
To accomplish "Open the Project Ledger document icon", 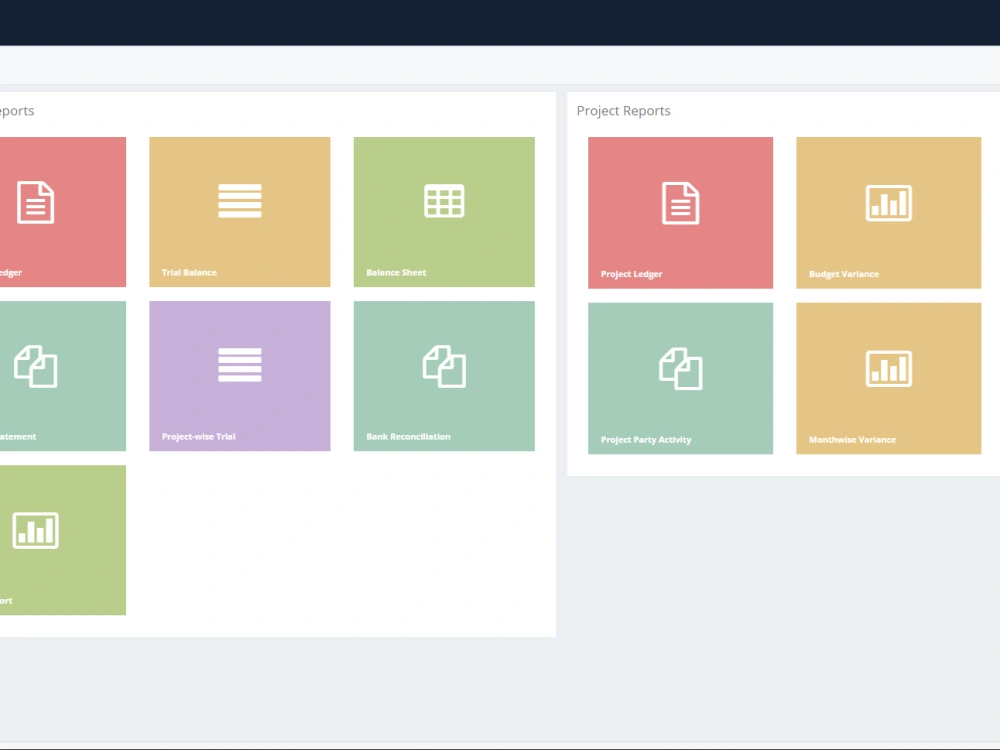I will tap(680, 203).
